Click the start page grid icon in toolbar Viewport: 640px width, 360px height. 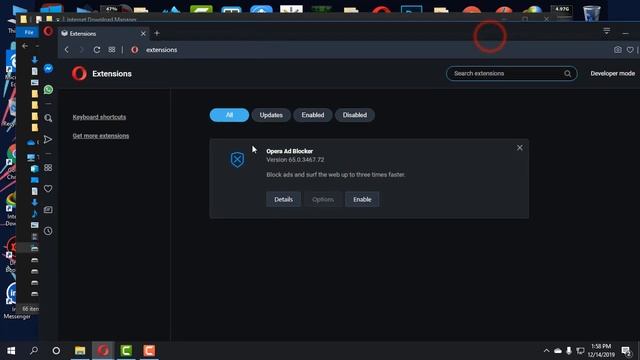point(112,50)
